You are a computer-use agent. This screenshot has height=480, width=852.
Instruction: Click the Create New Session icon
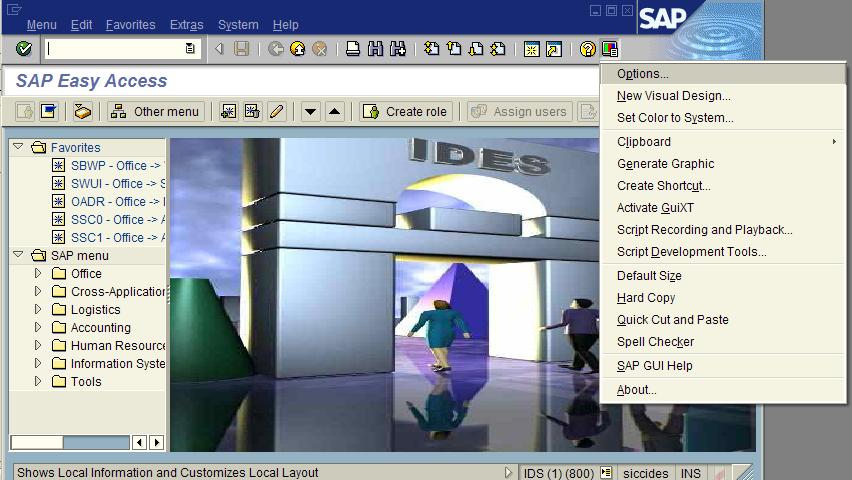[x=531, y=49]
